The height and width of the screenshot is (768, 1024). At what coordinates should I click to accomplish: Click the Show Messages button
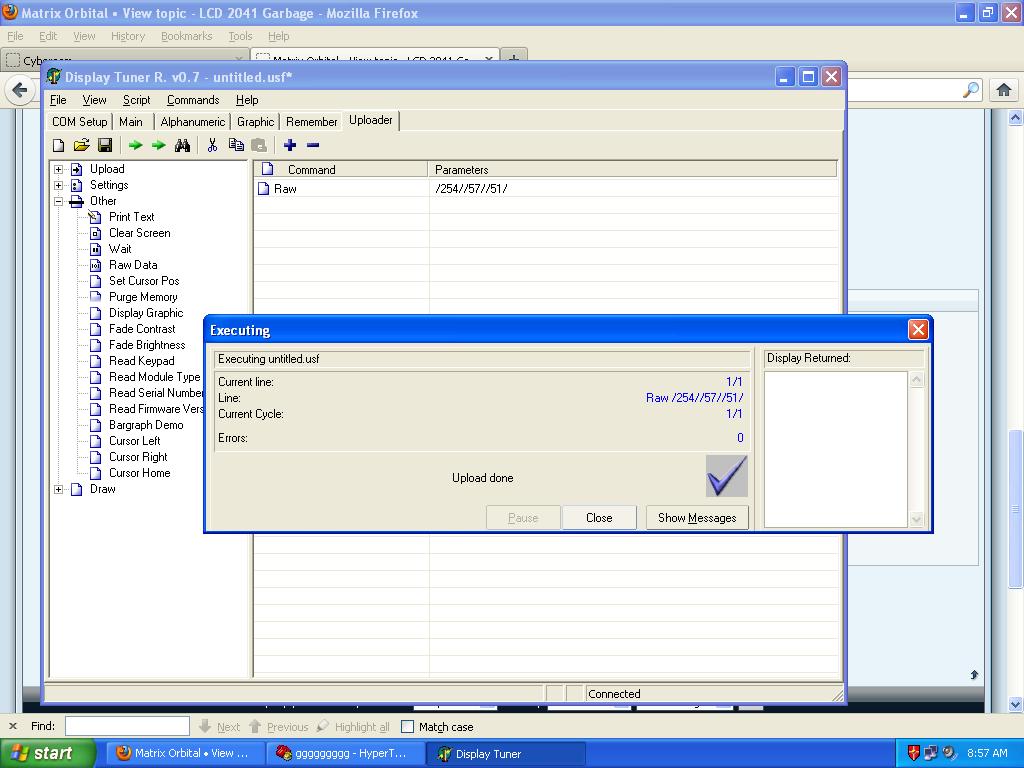pyautogui.click(x=697, y=518)
